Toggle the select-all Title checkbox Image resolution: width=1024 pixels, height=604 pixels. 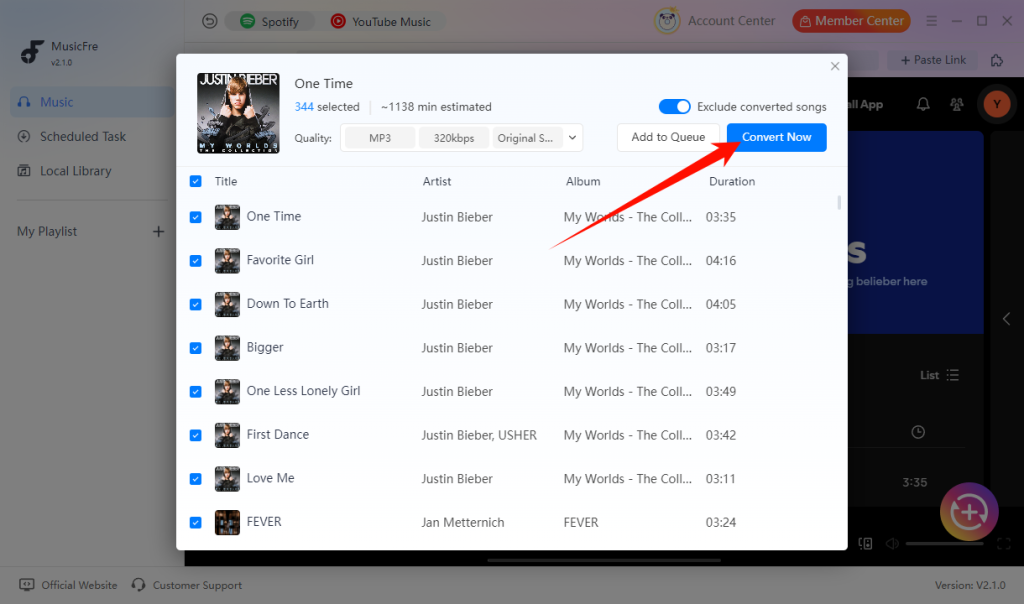pos(195,182)
